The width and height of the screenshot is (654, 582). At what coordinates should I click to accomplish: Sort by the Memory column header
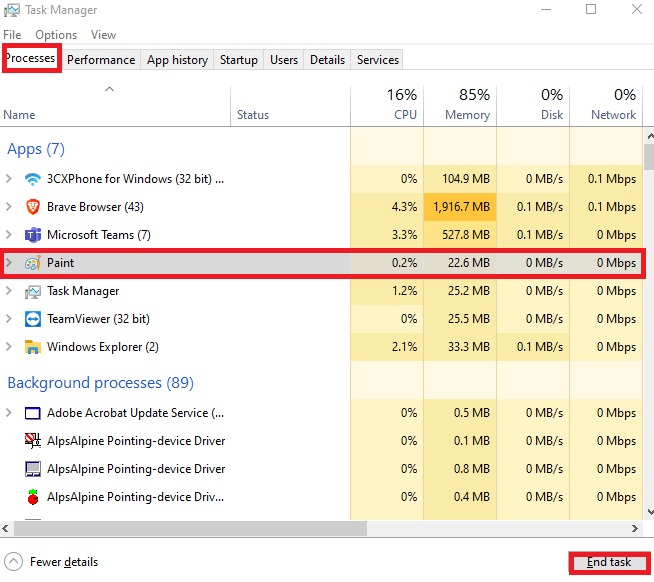coord(460,106)
